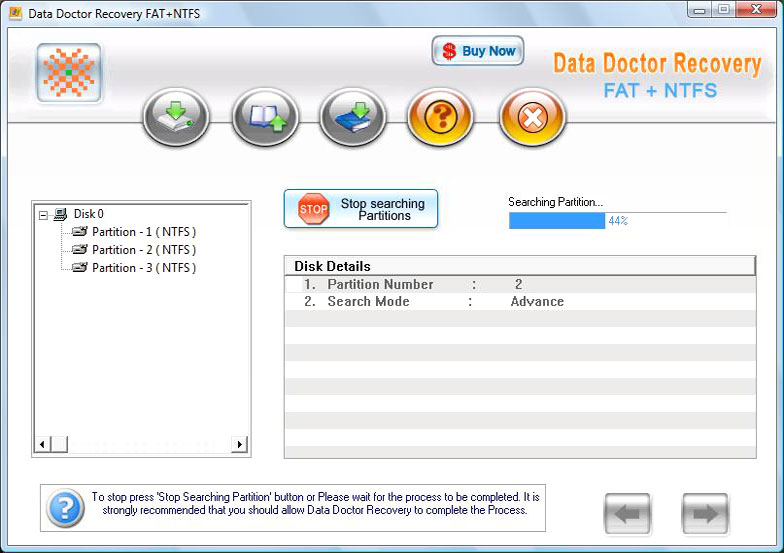Viewport: 784px width, 553px height.
Task: Click the tree scrollbar right arrow
Action: (240, 444)
